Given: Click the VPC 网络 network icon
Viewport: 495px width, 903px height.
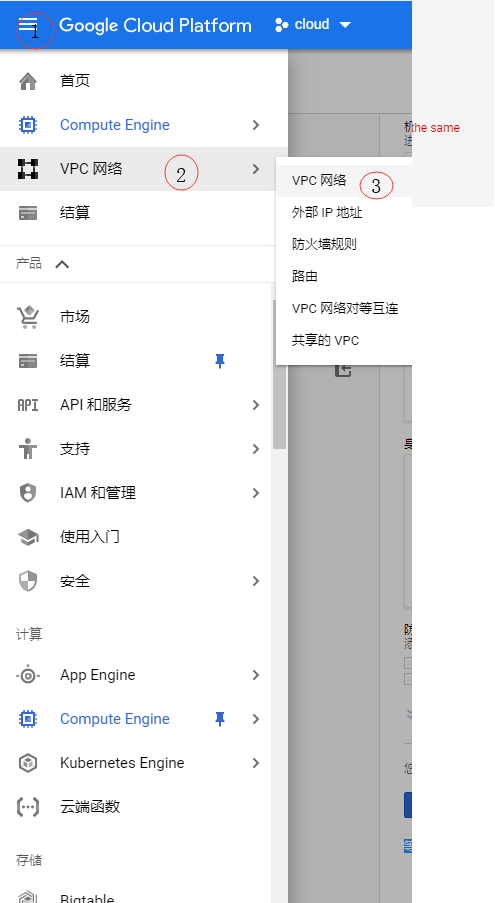Looking at the screenshot, I should [28, 169].
